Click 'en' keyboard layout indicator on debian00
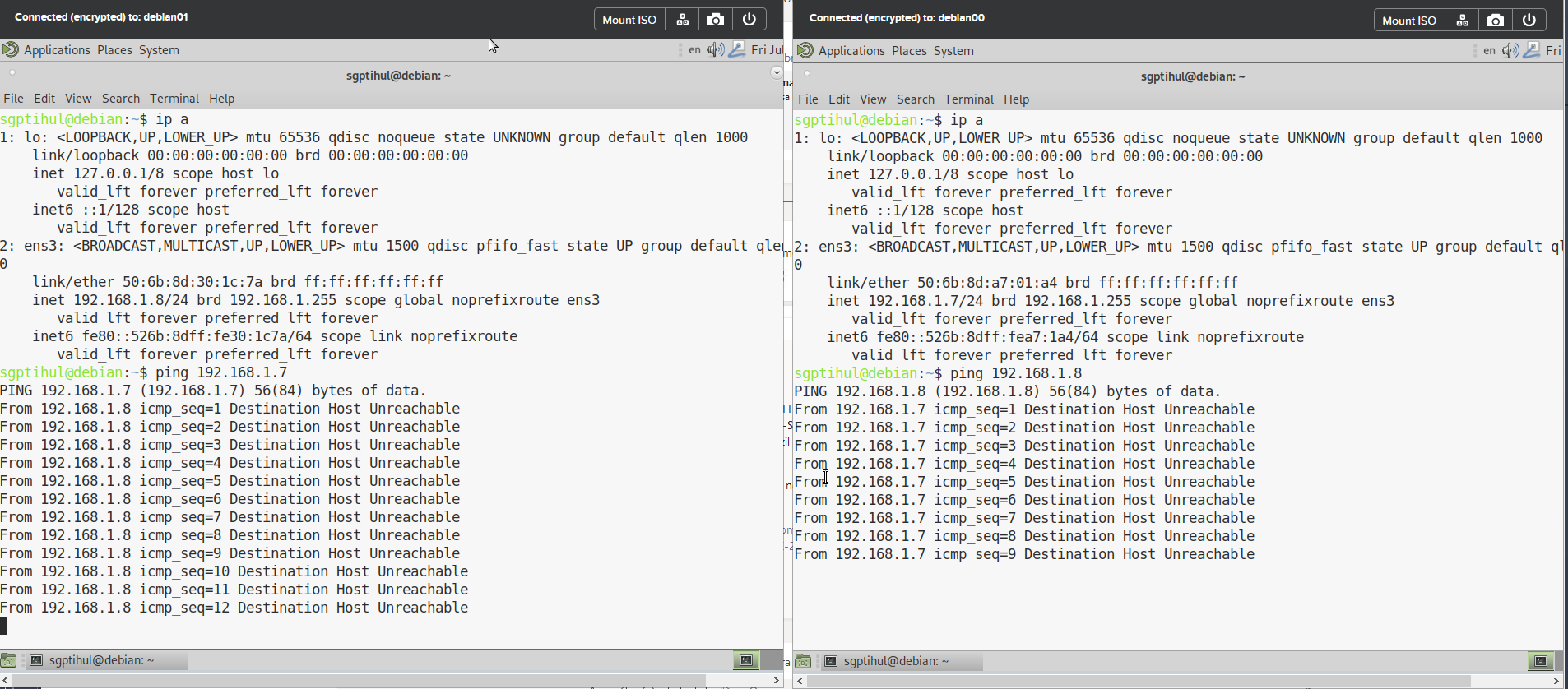Image resolution: width=1568 pixels, height=689 pixels. point(1489,51)
